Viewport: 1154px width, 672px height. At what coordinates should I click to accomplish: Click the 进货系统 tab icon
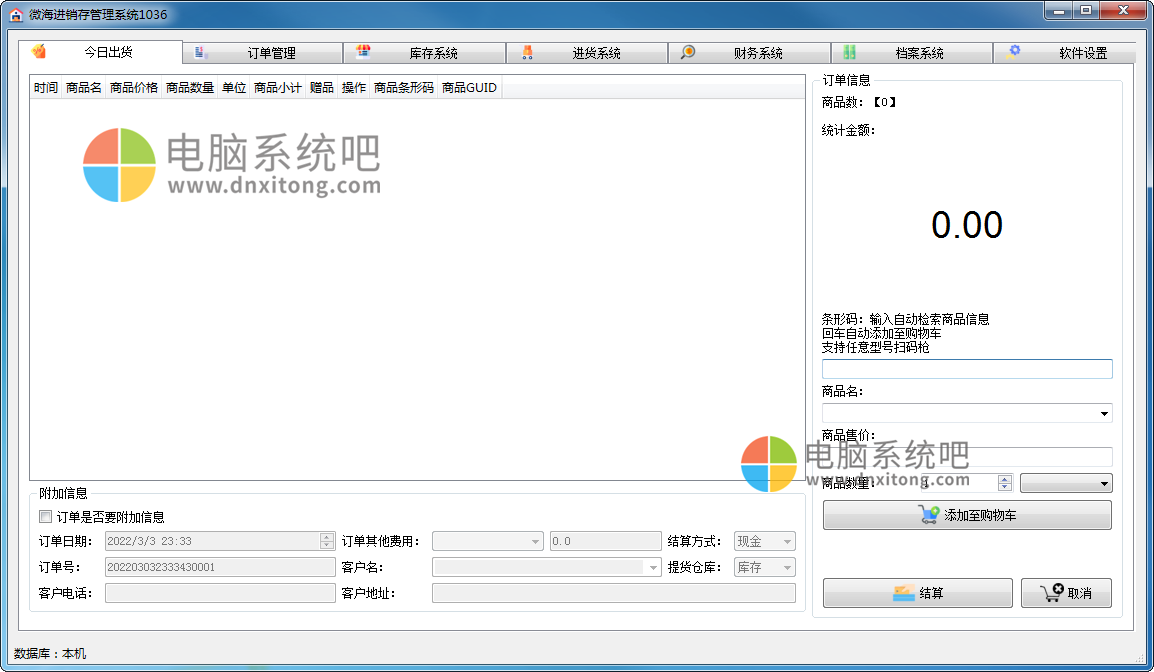[527, 52]
